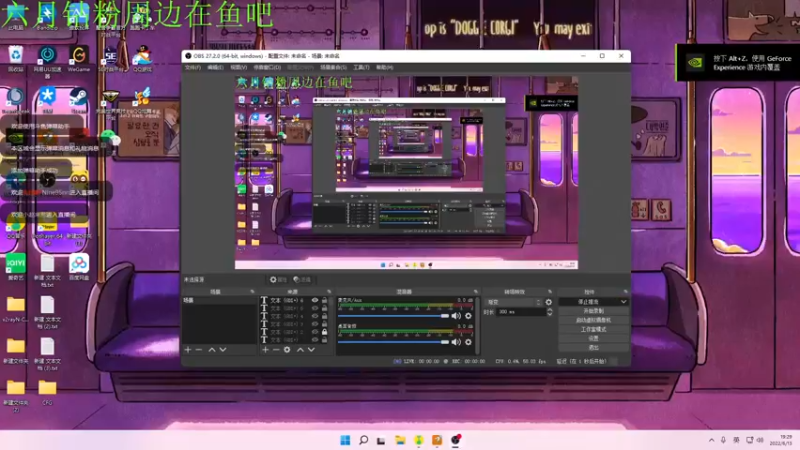Open taskbar search icon

363,440
